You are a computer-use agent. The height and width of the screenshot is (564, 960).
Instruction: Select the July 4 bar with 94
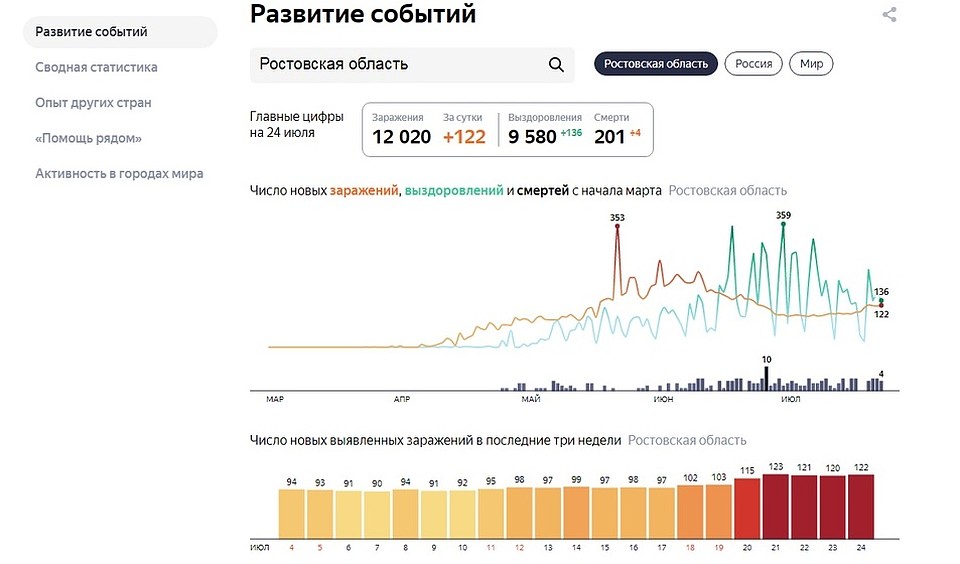pos(291,514)
